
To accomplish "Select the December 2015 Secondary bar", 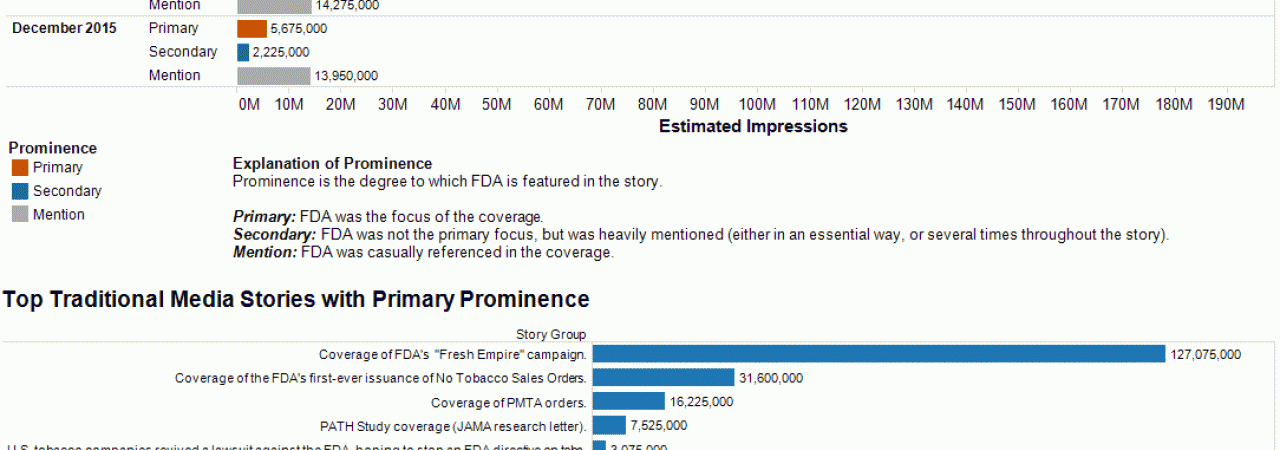I will [x=243, y=52].
